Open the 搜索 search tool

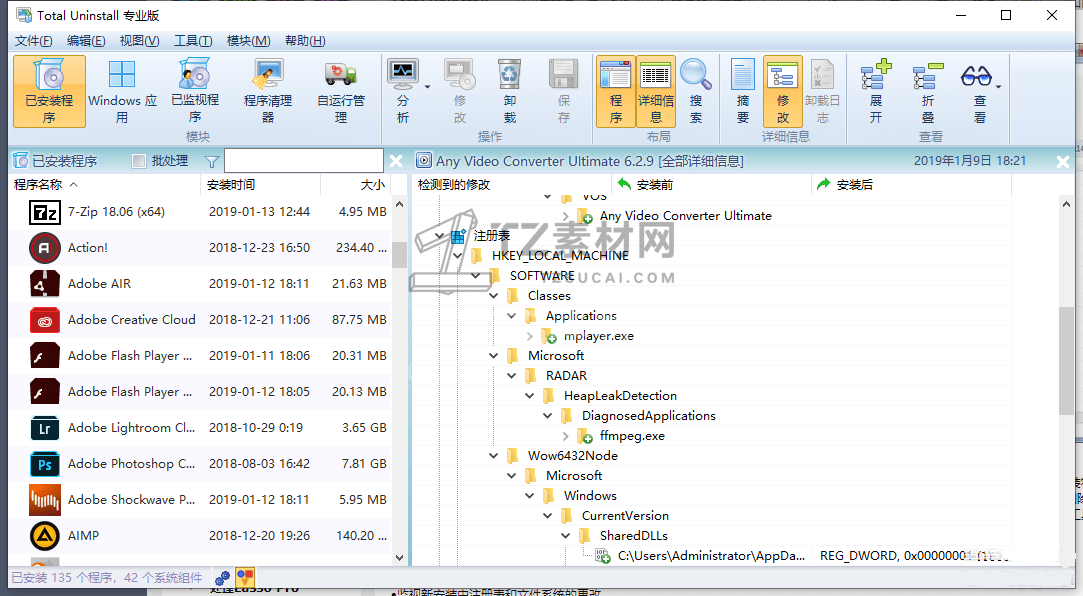pos(696,91)
